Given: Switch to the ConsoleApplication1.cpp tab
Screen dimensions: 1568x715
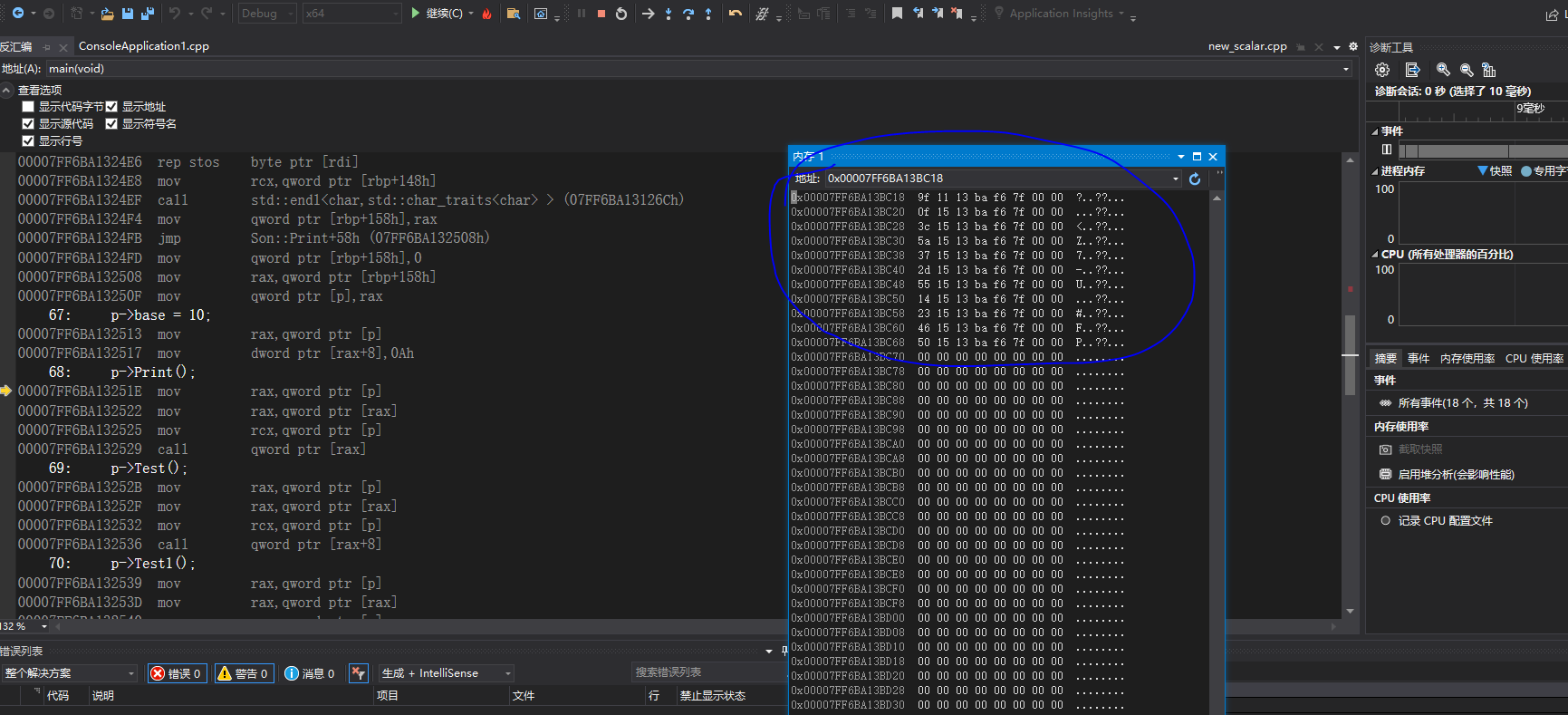Looking at the screenshot, I should tap(143, 46).
